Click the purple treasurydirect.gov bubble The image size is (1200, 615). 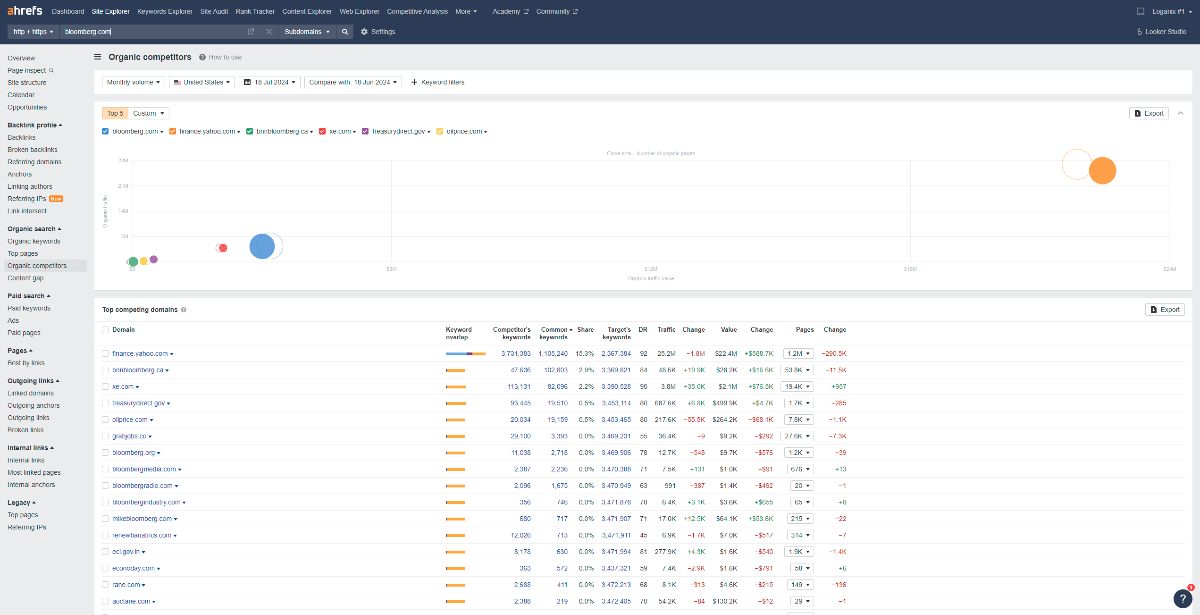click(x=153, y=259)
